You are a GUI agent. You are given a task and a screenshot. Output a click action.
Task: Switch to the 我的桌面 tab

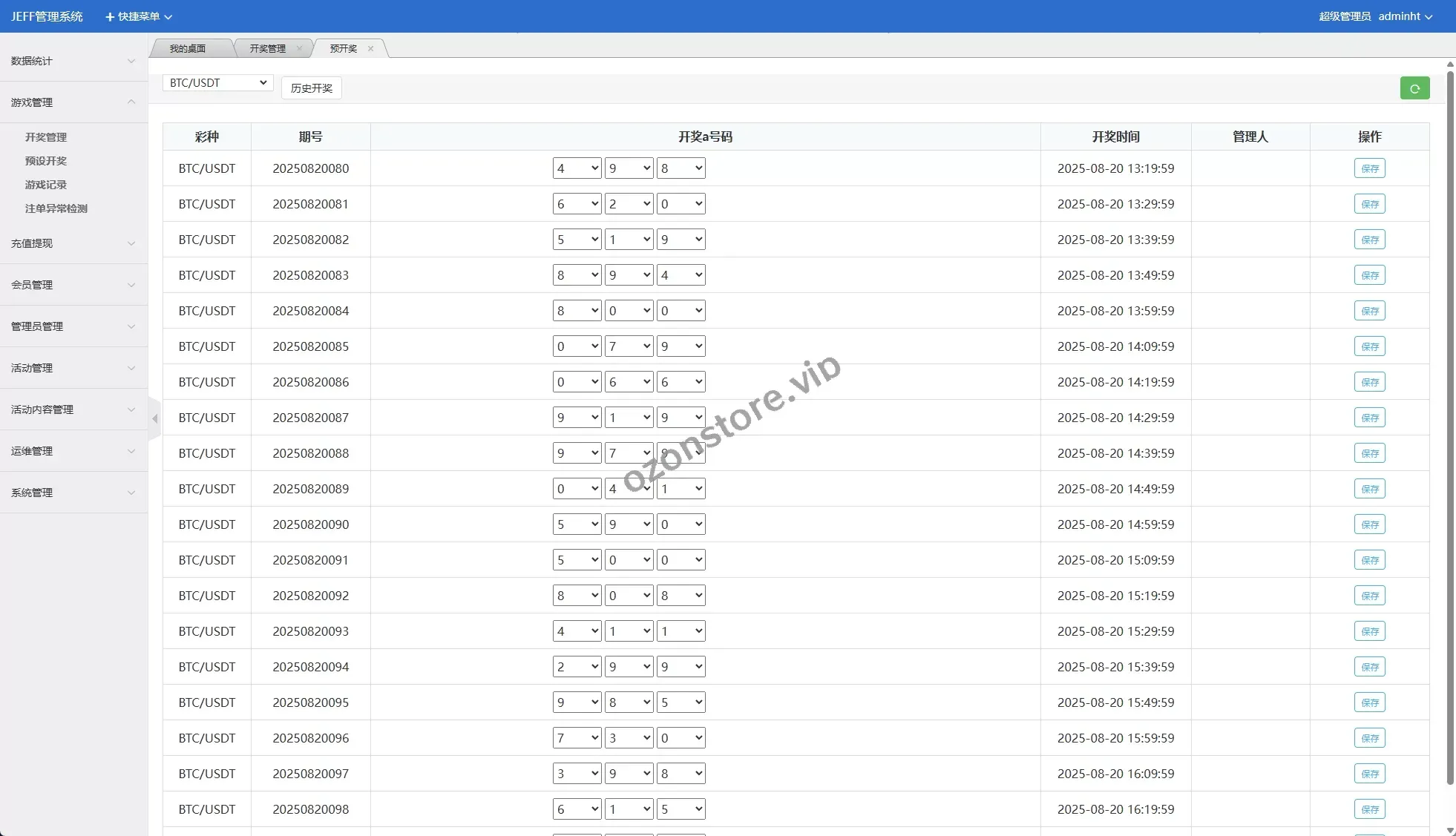tap(187, 49)
